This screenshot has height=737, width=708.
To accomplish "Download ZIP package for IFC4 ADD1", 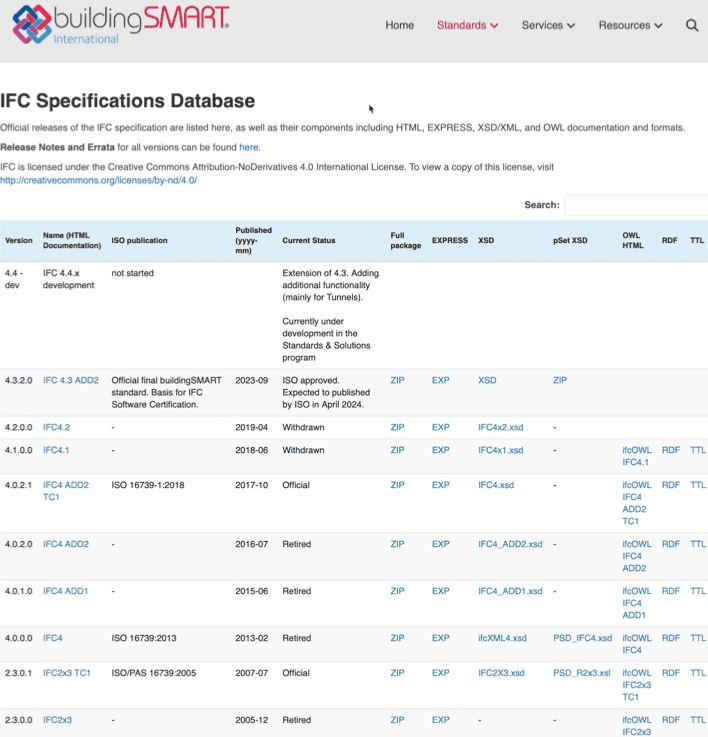I will 397,591.
